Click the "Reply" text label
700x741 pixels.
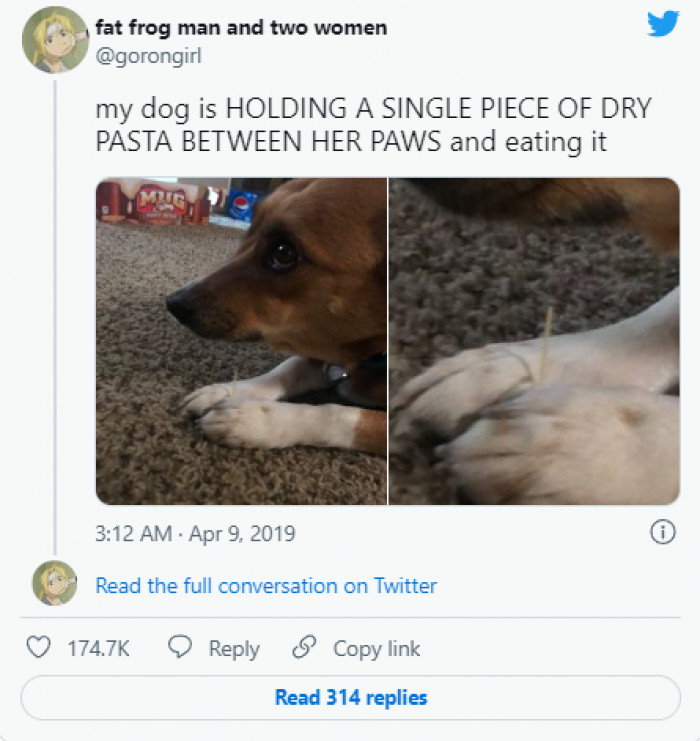(x=234, y=649)
